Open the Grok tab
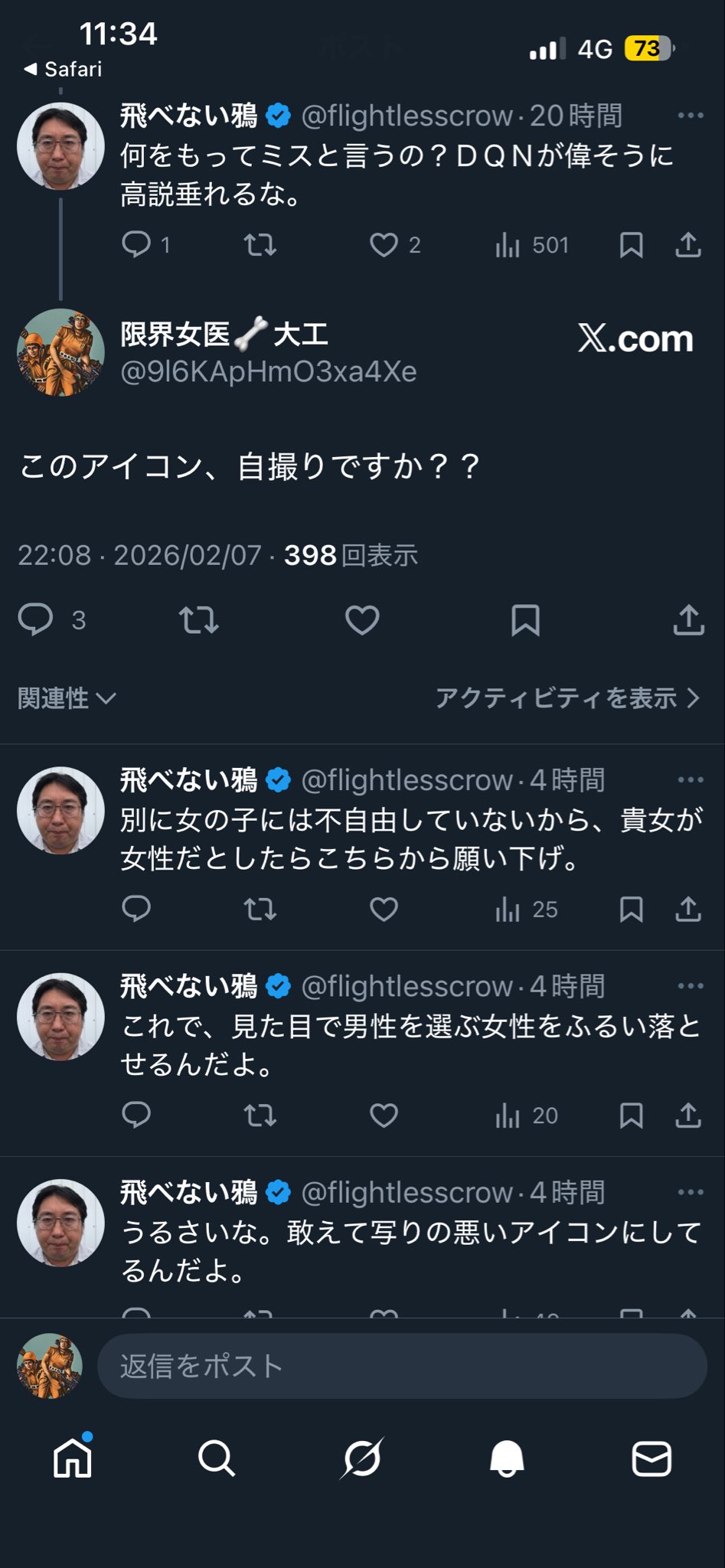 tap(361, 1459)
